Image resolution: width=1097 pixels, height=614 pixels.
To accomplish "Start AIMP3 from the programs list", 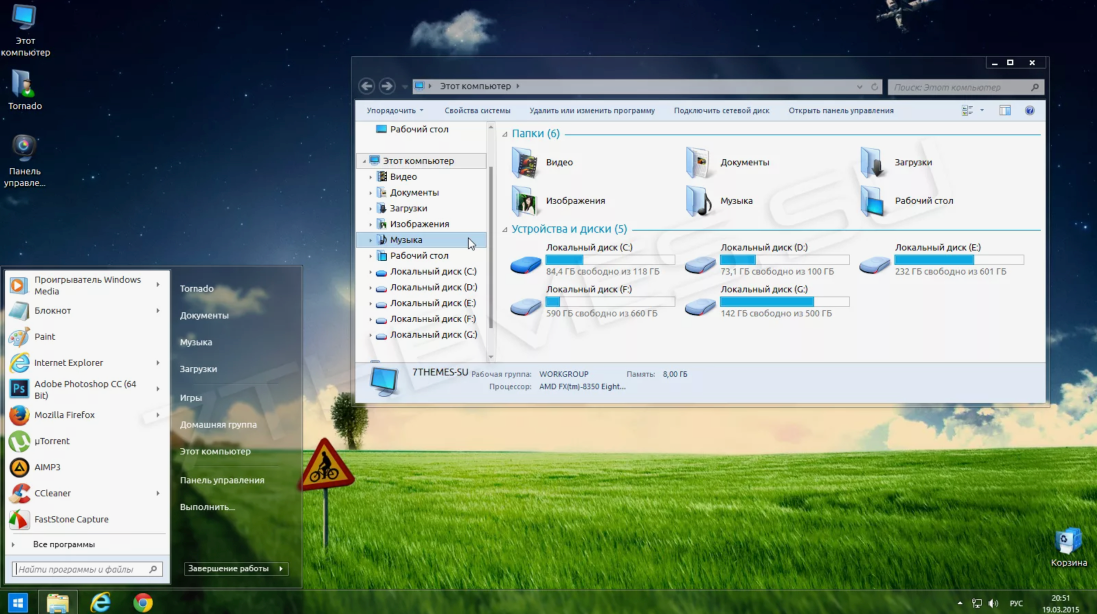I will (x=47, y=467).
